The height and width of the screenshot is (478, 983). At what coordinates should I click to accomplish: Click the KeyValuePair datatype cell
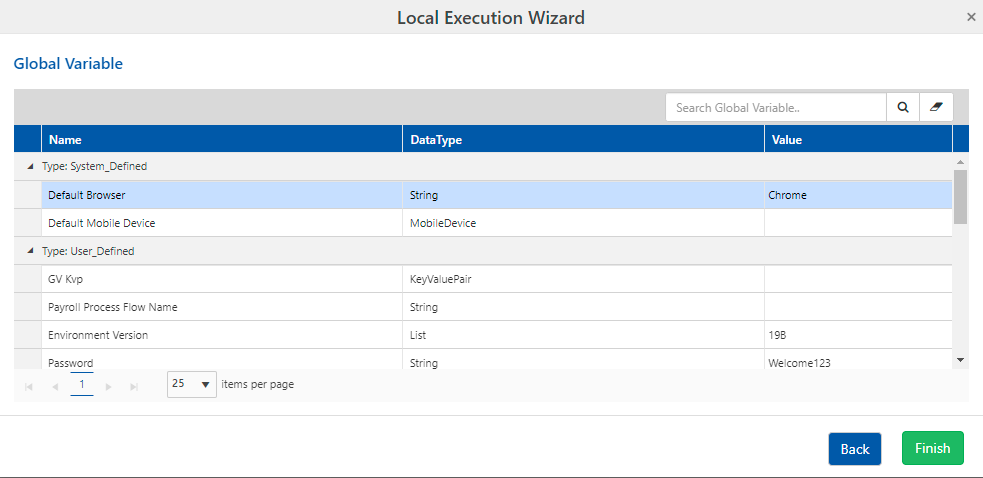pyautogui.click(x=583, y=279)
